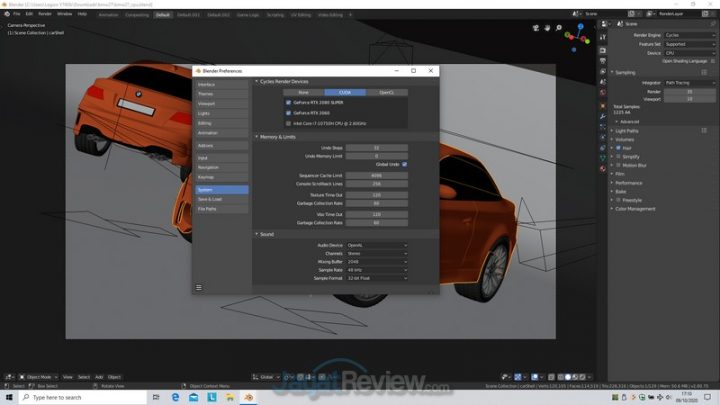
Task: Open Microsoft Edge from the taskbar
Action: (175, 397)
